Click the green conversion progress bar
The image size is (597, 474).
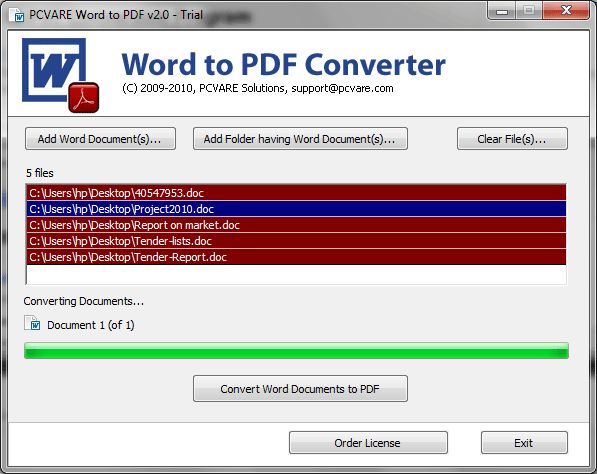296,350
